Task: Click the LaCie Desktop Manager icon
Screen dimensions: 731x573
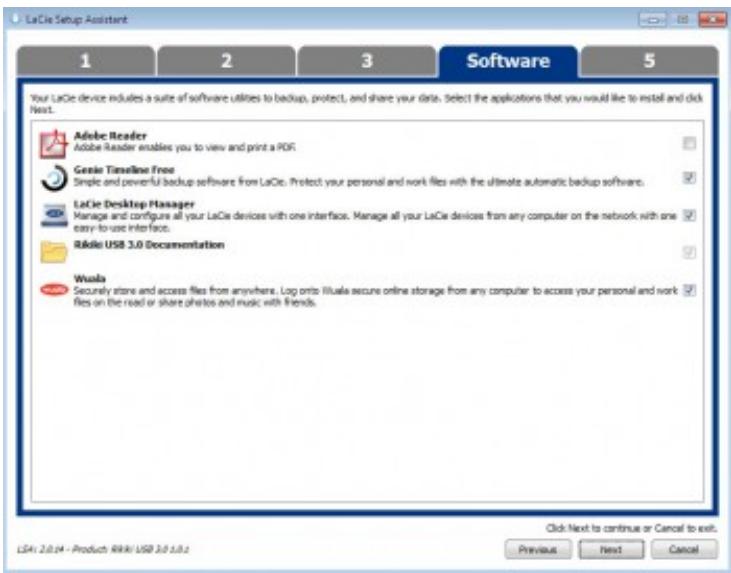Action: tap(54, 215)
